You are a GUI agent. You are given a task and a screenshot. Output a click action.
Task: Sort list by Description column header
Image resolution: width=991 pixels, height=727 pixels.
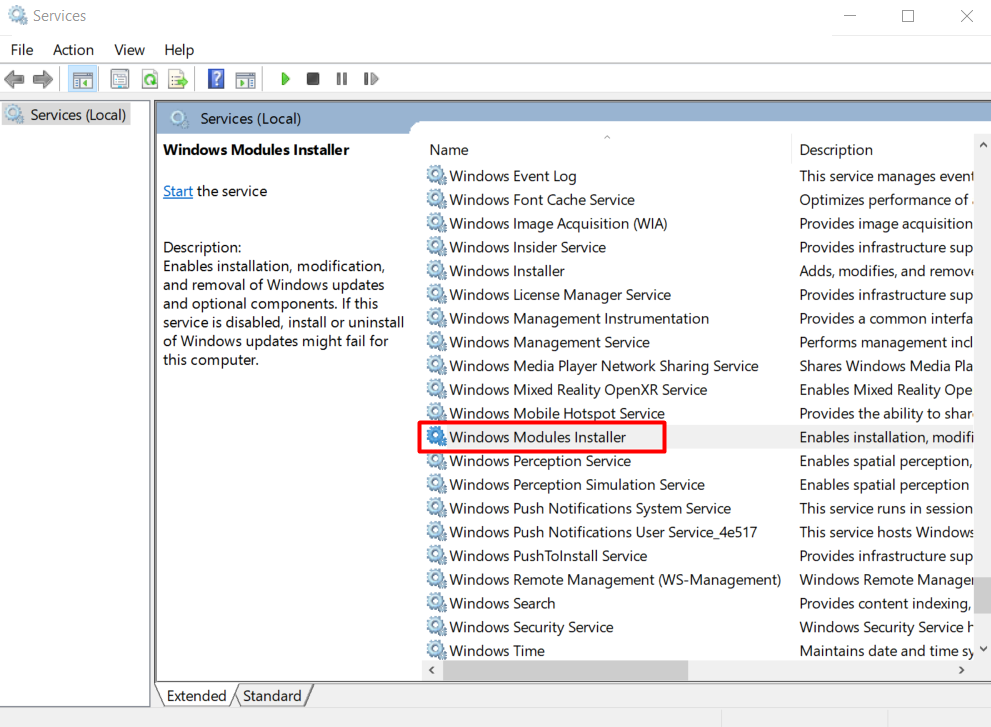[x=836, y=150]
